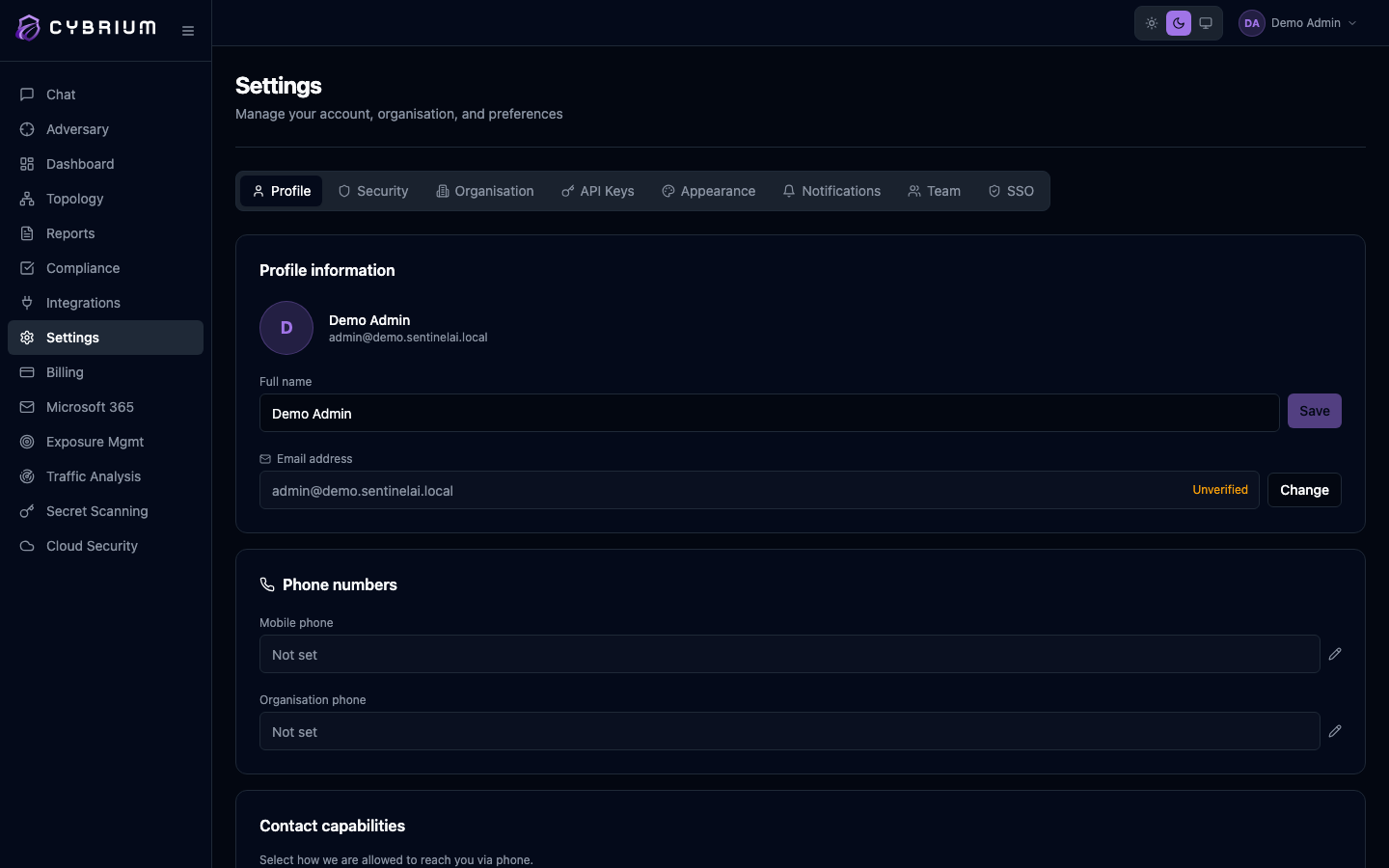This screenshot has height=868, width=1389.
Task: Switch to the Notifications tab
Action: (831, 191)
